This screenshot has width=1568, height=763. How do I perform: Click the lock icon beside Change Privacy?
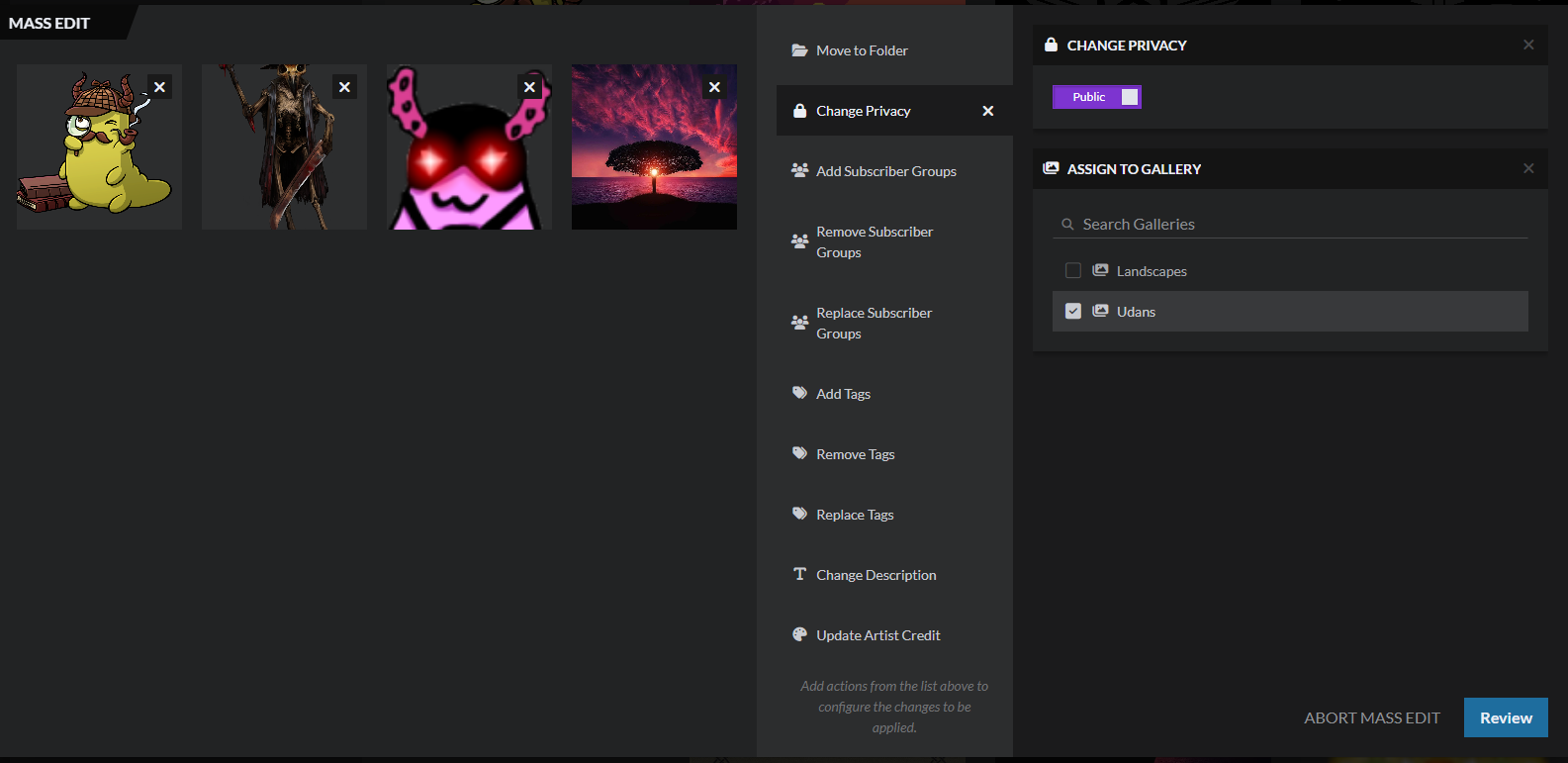(799, 111)
